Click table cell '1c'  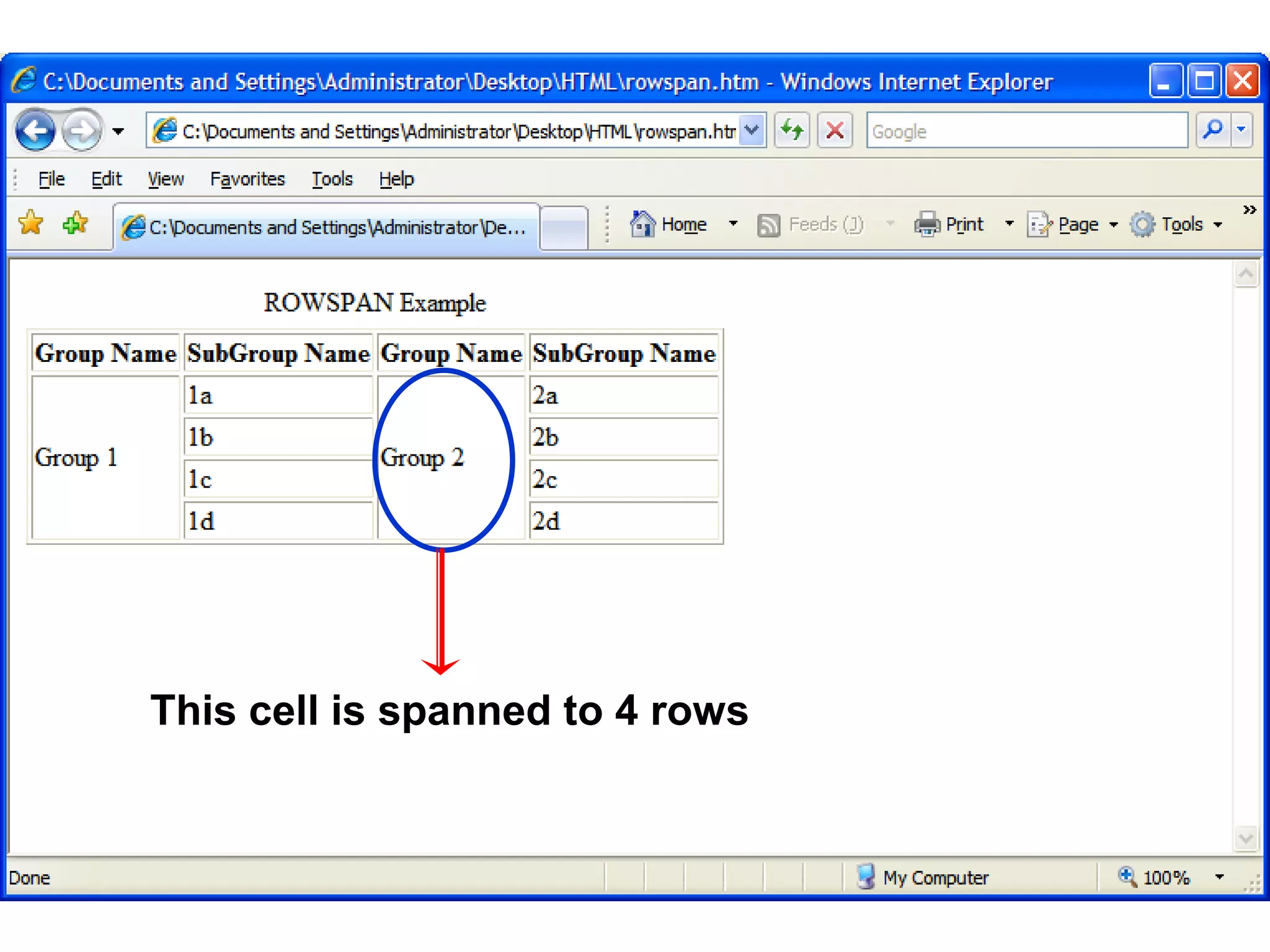(x=278, y=479)
